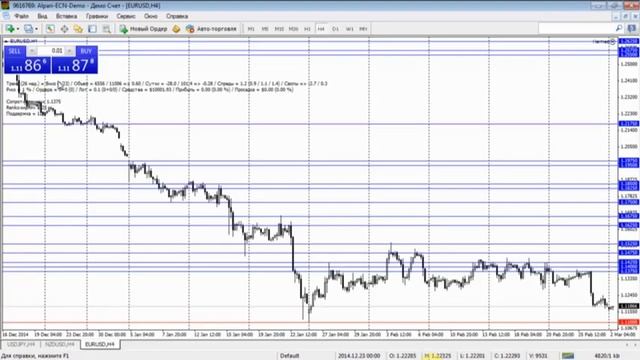640x360 pixels.
Task: Switch chart to MN timeframe
Action: [363, 29]
